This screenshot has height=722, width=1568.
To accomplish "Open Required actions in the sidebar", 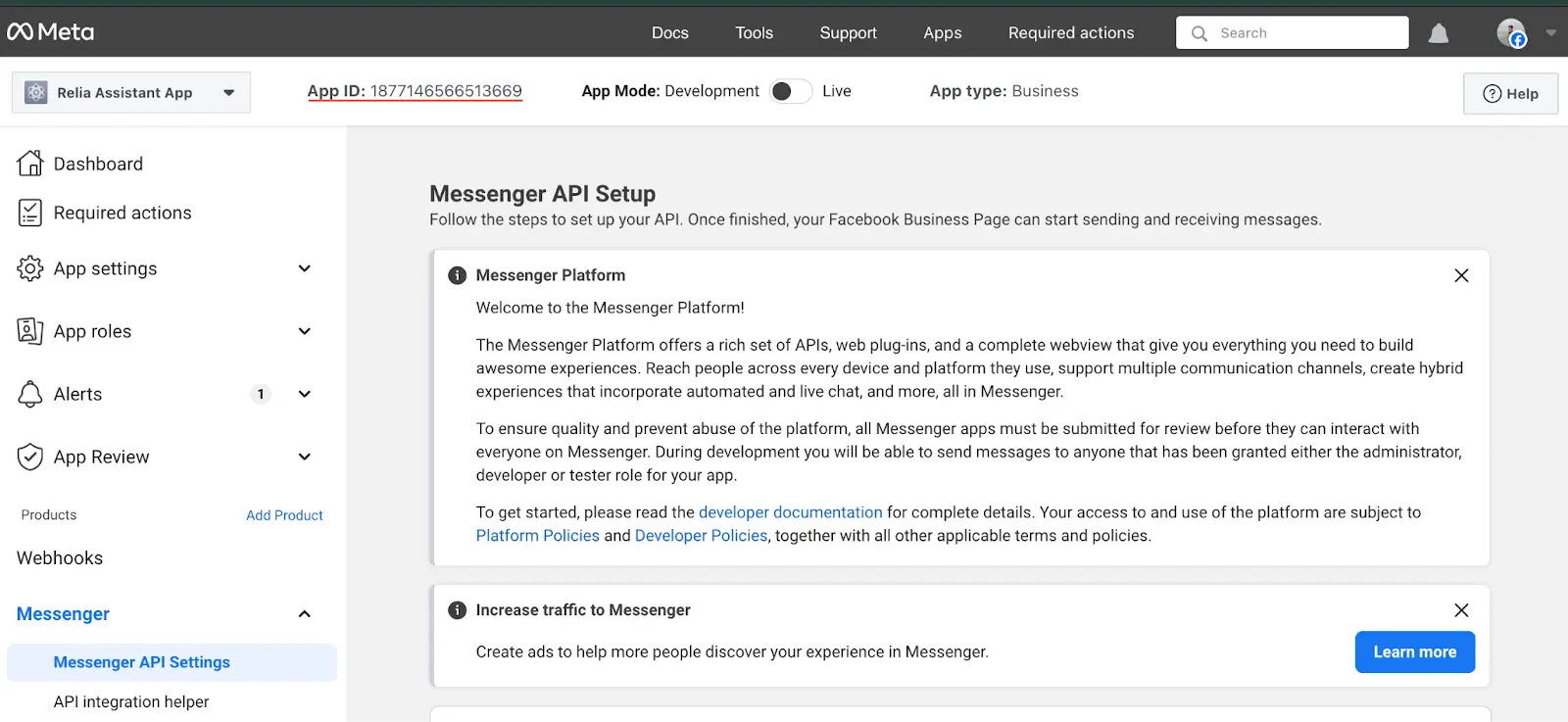I will (x=122, y=213).
